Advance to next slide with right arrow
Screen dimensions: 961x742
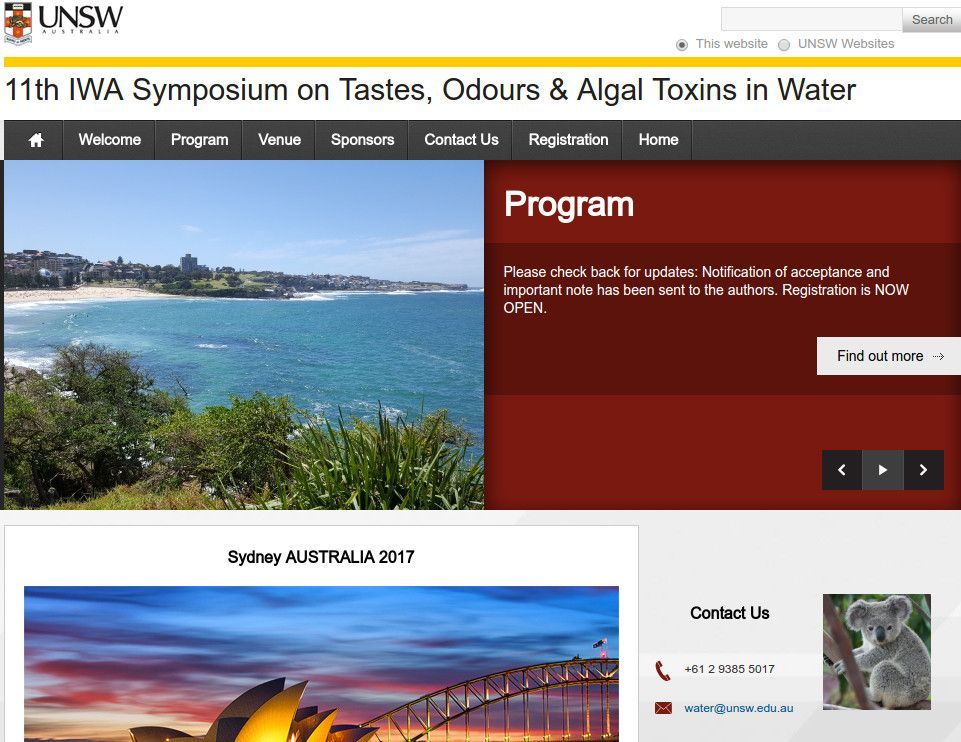pos(924,470)
